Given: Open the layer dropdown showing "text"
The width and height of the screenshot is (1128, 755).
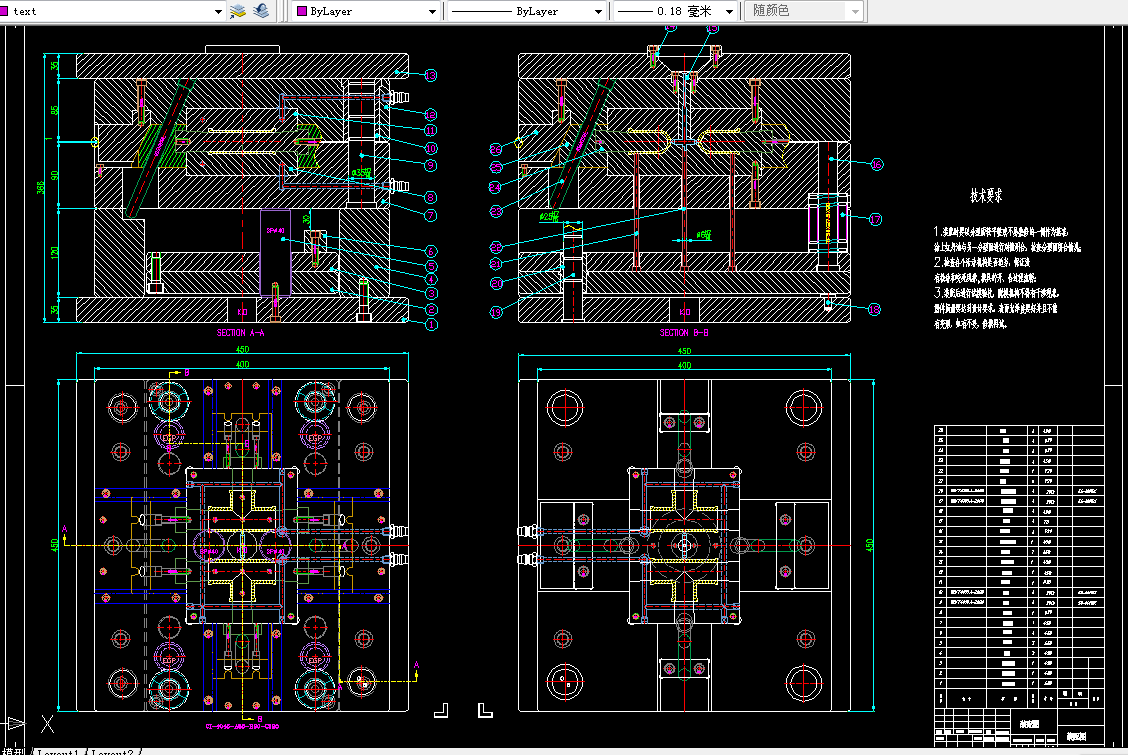Looking at the screenshot, I should click(x=112, y=11).
